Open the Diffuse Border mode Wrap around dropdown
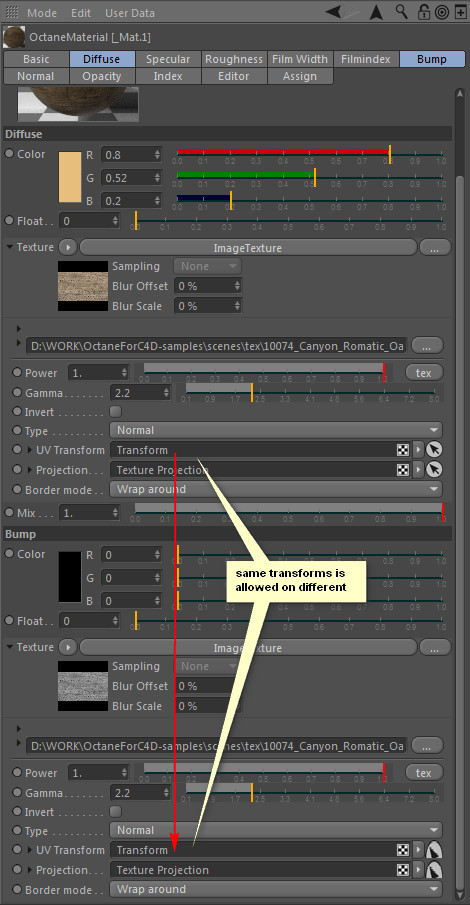This screenshot has height=905, width=470. (x=276, y=489)
